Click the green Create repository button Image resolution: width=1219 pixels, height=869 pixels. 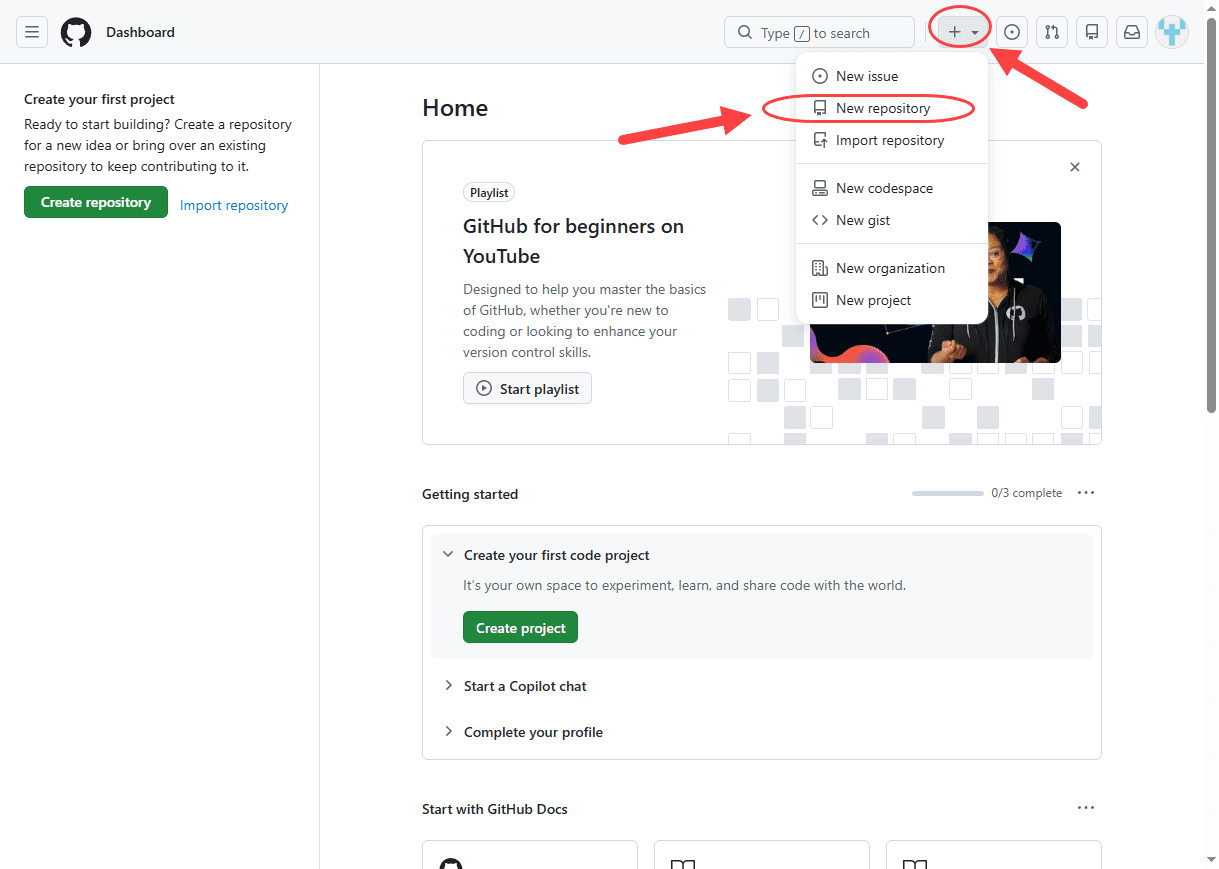coord(96,202)
